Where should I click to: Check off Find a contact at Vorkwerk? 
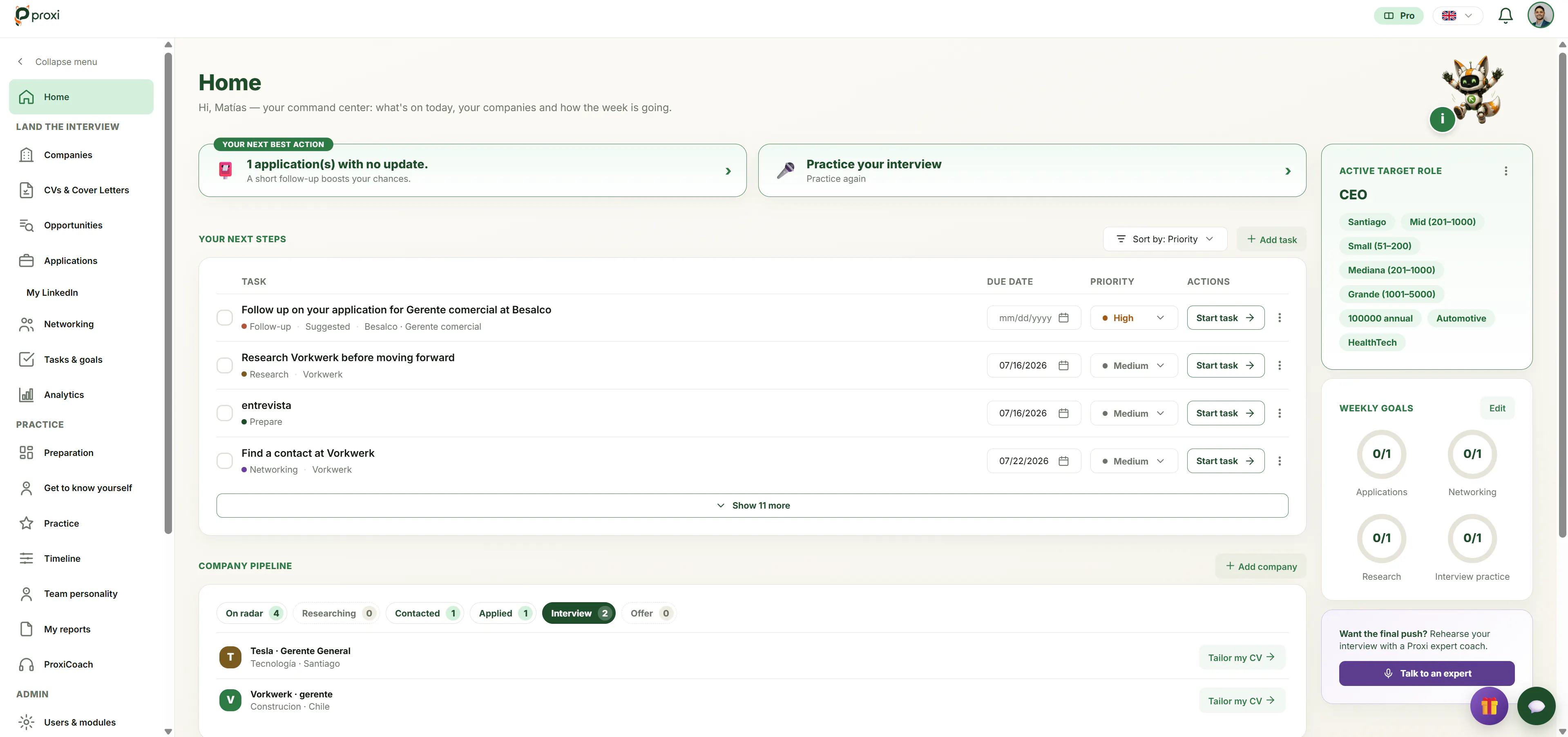pos(225,461)
